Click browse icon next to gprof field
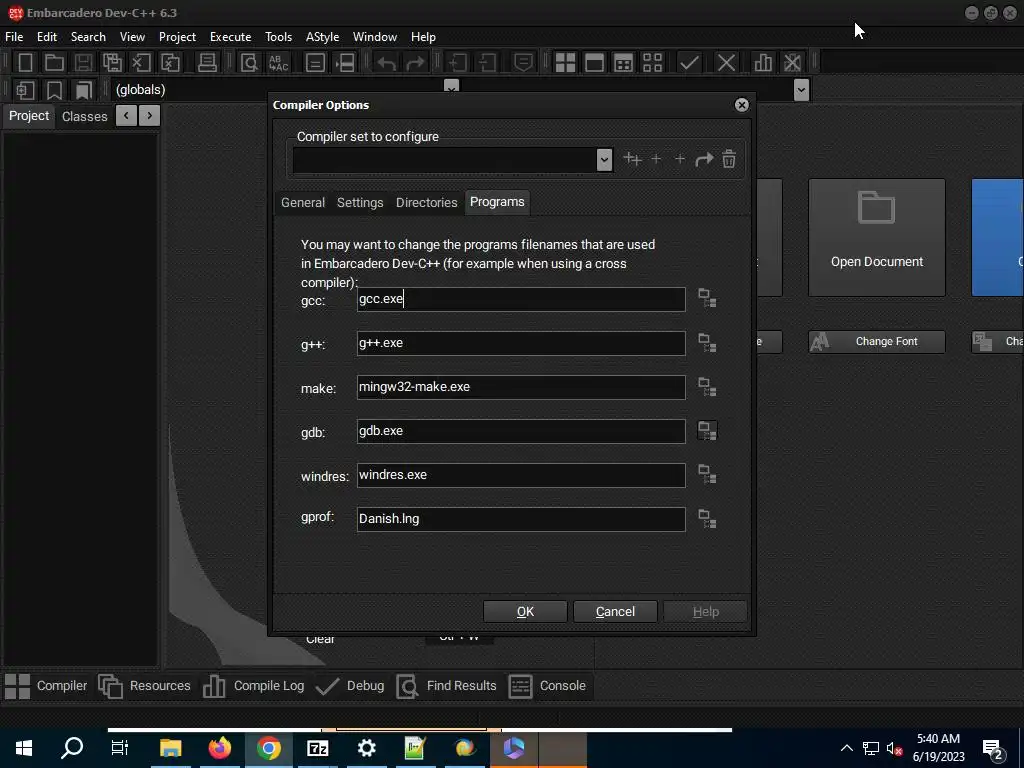The height and width of the screenshot is (768, 1024). 707,519
